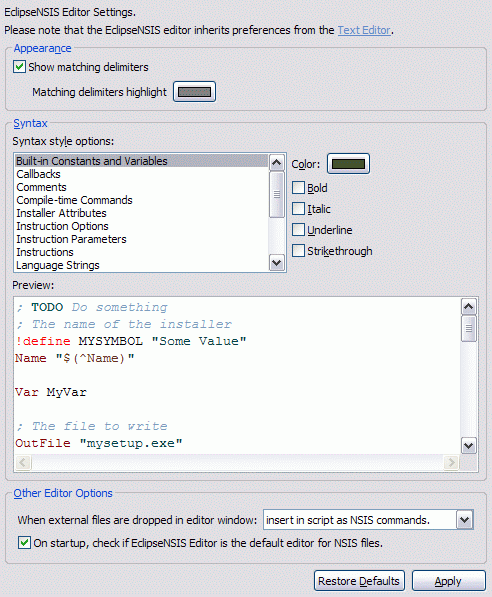Screen dimensions: 492x597
Task: Open the Text Editor preferences link
Action: point(364,30)
